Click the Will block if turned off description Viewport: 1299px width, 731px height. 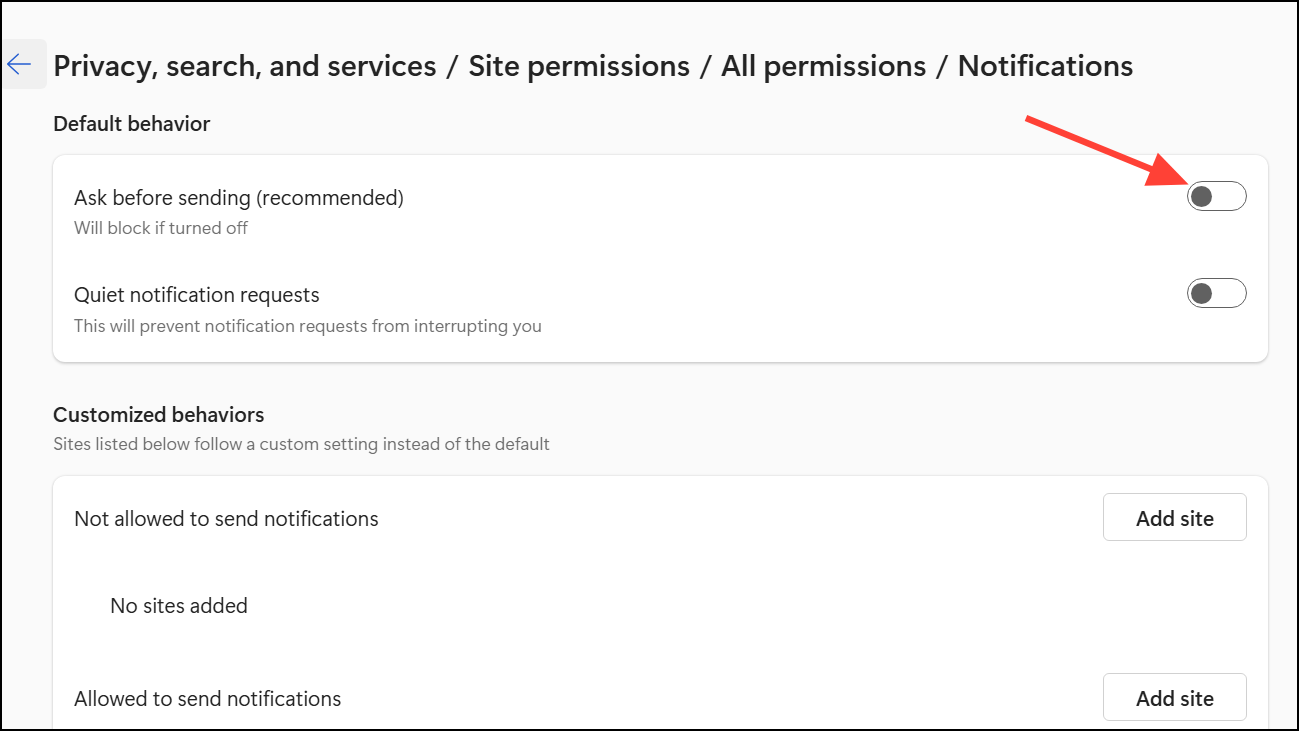tap(161, 228)
